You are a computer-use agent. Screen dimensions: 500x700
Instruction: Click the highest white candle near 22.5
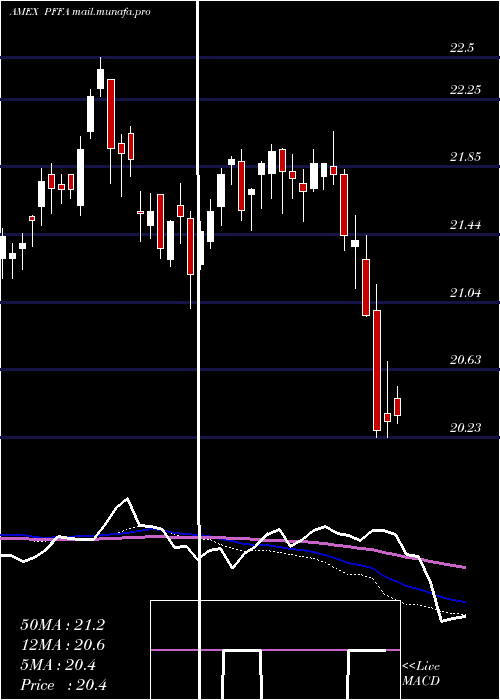100,79
